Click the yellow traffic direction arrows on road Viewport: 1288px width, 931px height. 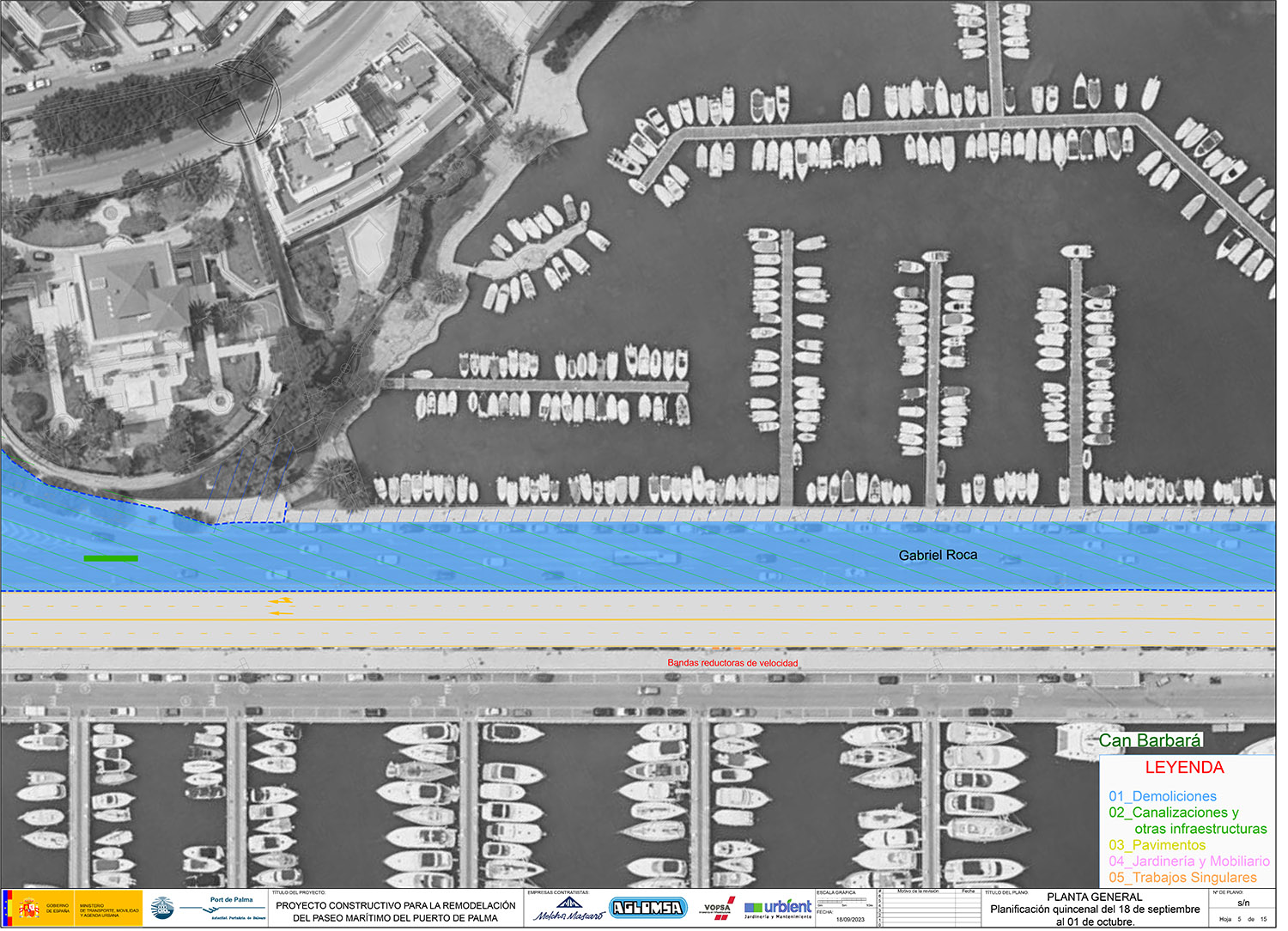point(280,606)
